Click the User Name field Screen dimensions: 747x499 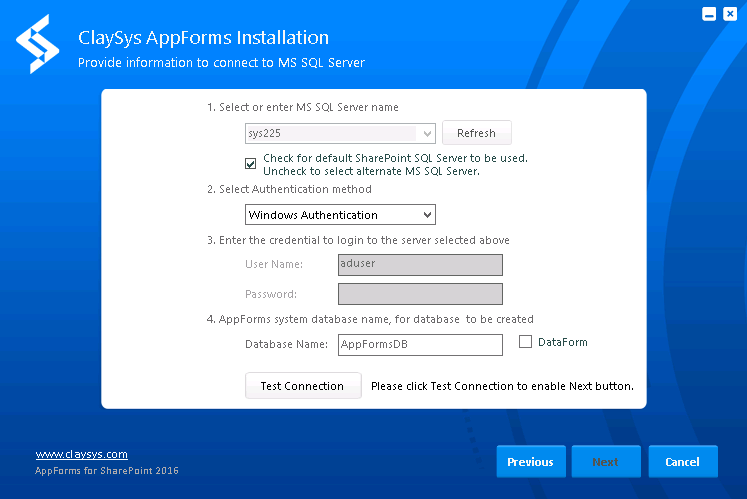[420, 265]
